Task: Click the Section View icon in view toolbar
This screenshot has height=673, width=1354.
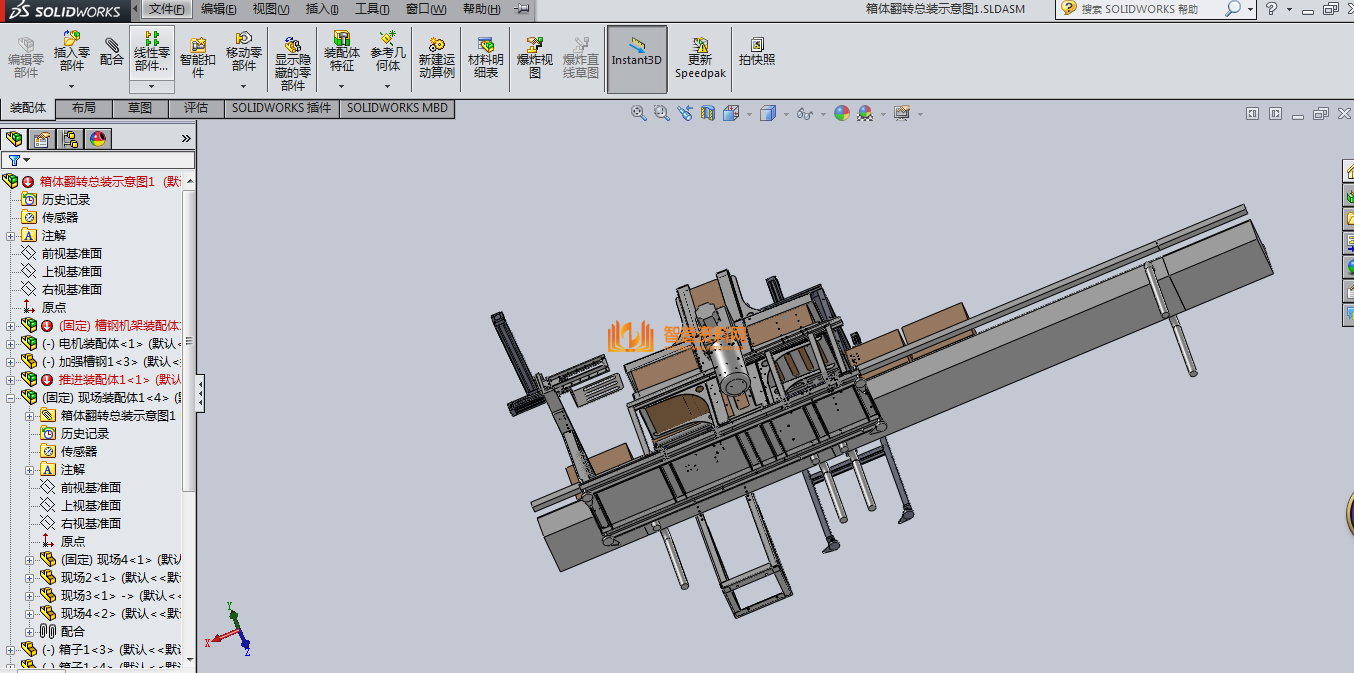Action: point(708,114)
